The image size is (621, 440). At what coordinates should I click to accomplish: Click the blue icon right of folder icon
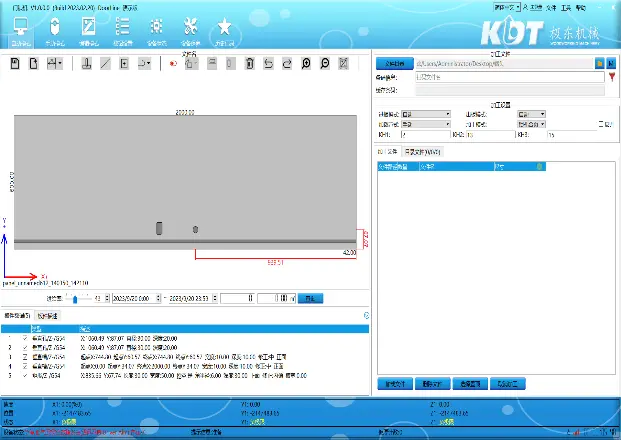coord(611,63)
